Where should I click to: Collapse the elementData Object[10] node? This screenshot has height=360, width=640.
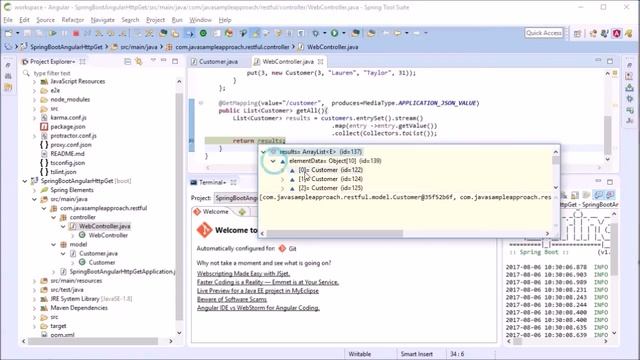click(x=273, y=161)
